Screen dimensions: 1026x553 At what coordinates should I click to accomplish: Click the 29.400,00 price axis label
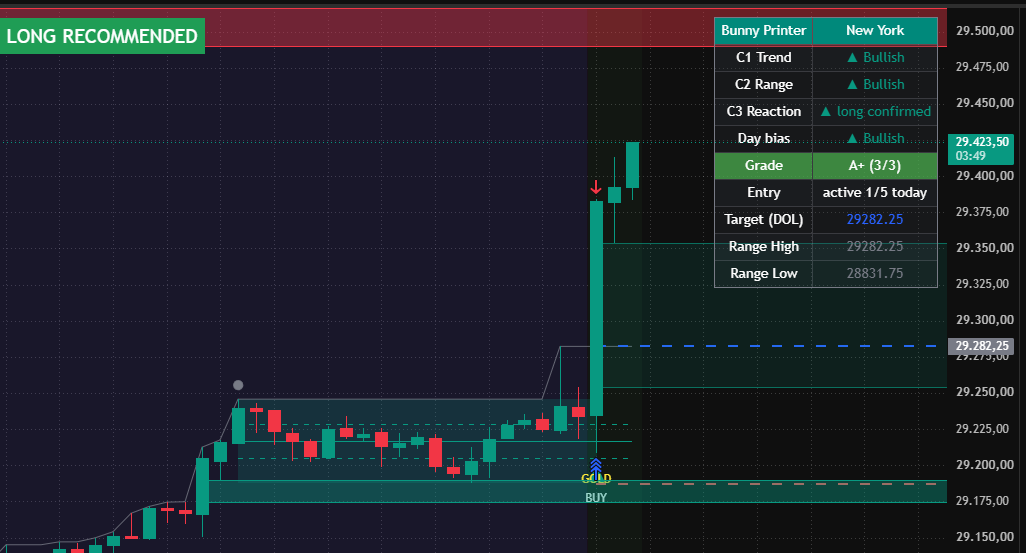pos(984,175)
